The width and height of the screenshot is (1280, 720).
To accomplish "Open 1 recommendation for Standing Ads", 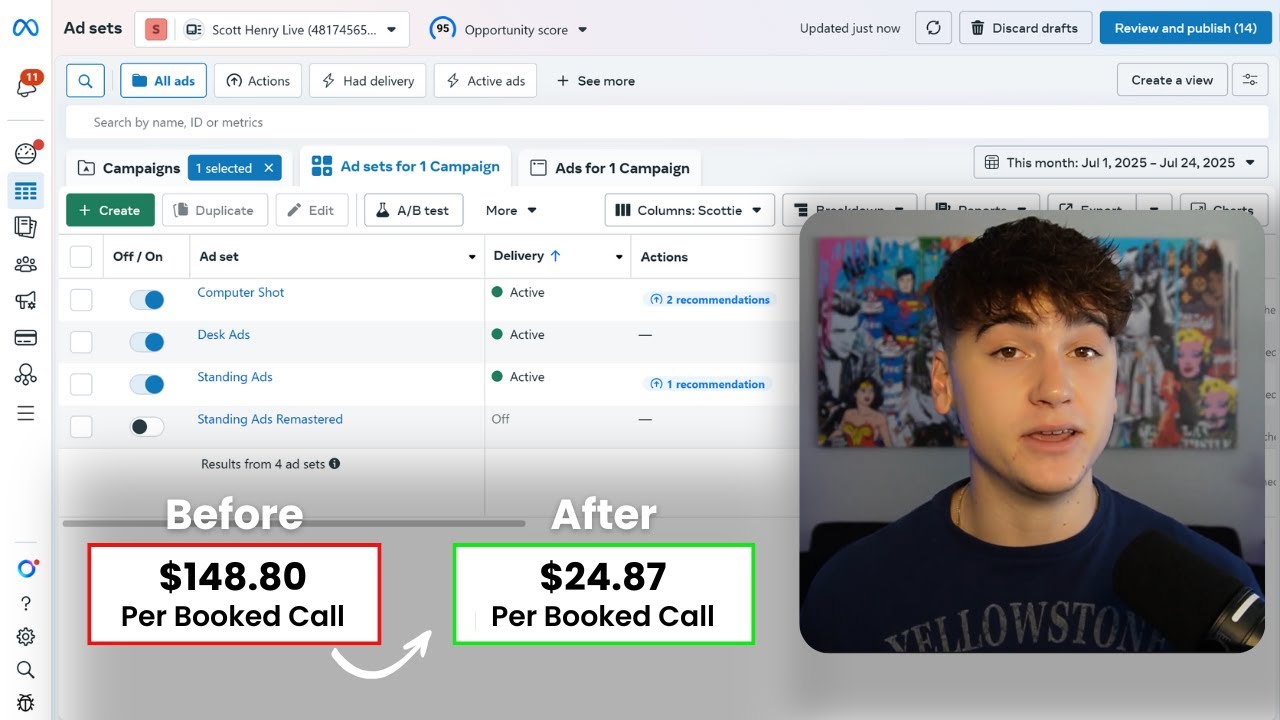I will point(707,384).
